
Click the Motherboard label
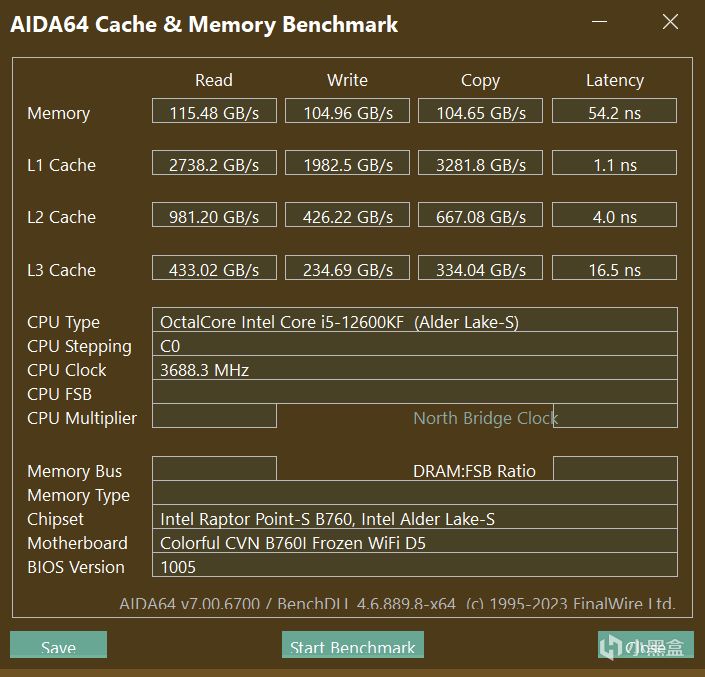pyautogui.click(x=77, y=543)
